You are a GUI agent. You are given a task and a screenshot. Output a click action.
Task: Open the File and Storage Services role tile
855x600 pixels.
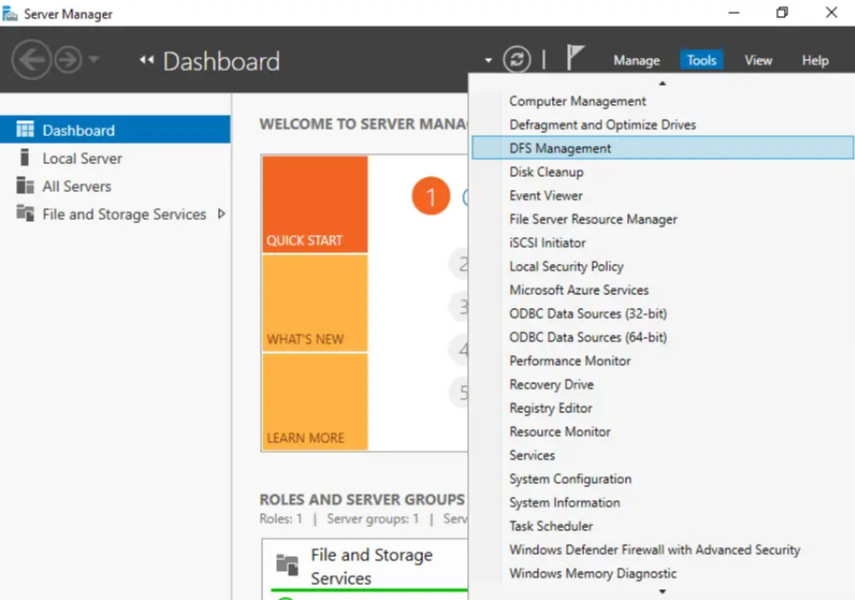click(364, 568)
